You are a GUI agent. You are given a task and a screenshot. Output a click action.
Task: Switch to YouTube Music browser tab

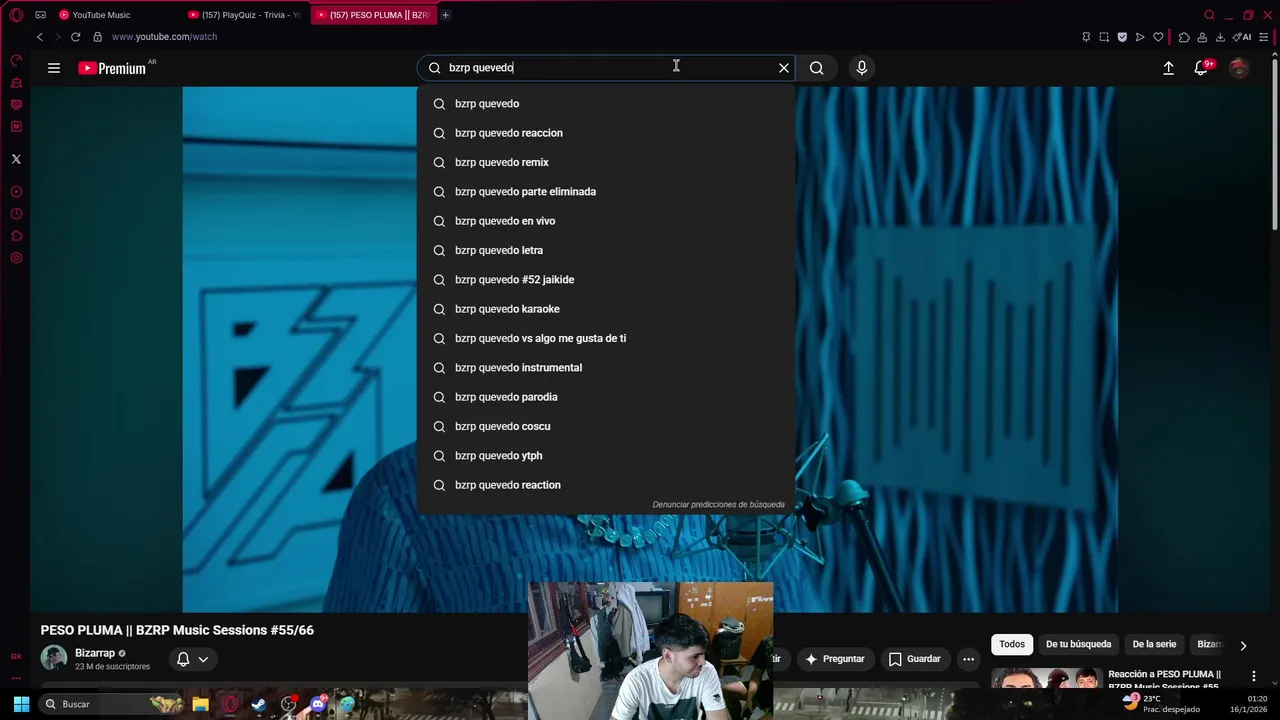(x=117, y=15)
